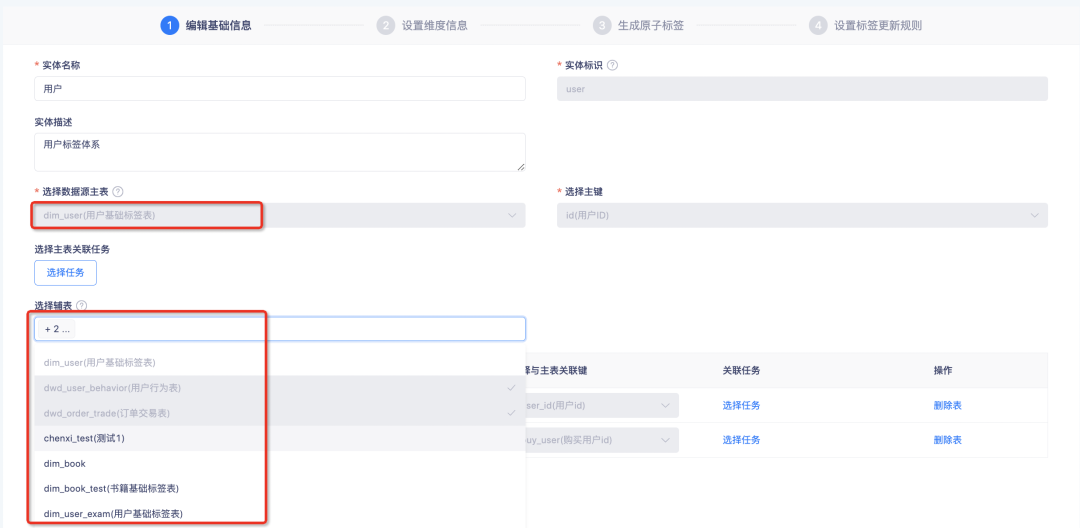Viewport: 1080px width, 528px height.
Task: Expand the 选择主键 id(用户ID) dropdown
Action: tap(801, 215)
